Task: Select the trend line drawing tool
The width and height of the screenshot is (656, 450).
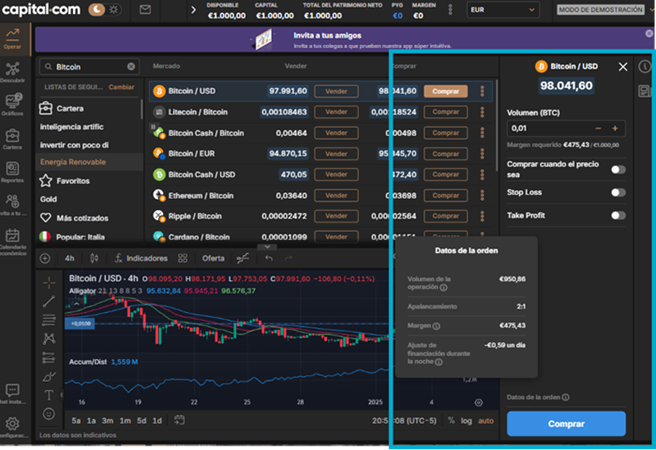Action: tap(49, 302)
